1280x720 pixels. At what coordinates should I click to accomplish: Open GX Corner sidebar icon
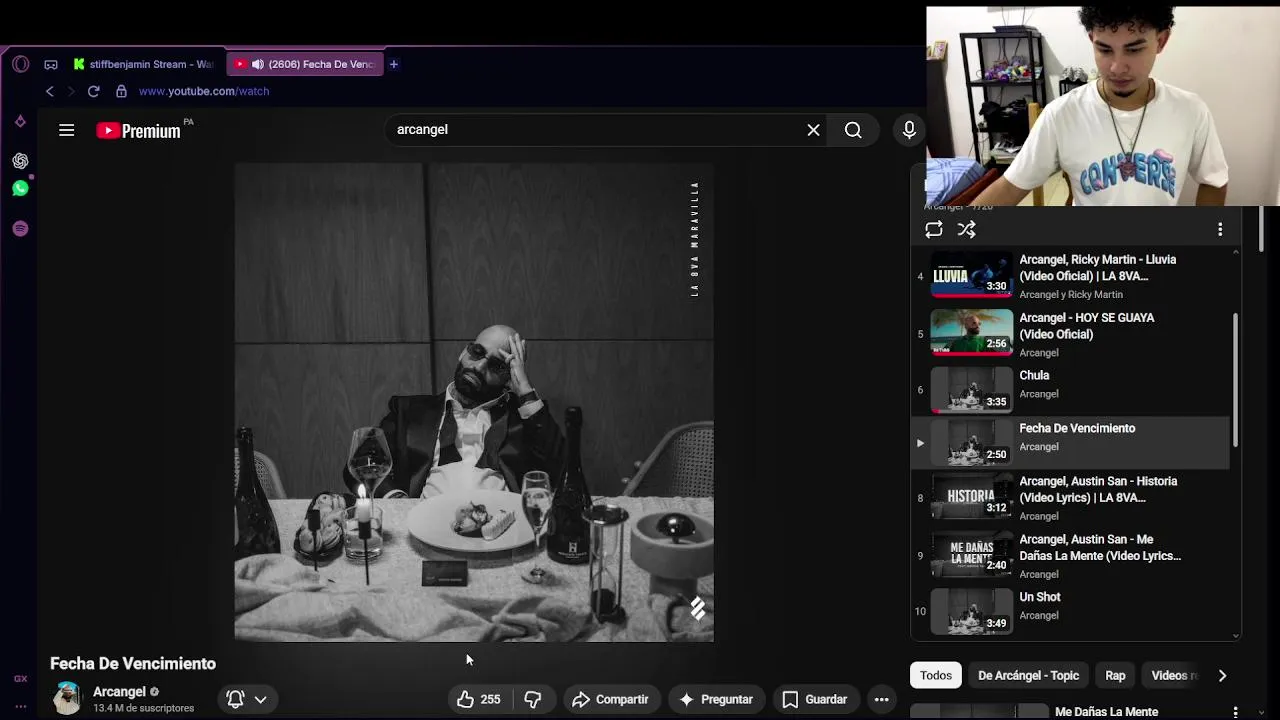click(20, 678)
